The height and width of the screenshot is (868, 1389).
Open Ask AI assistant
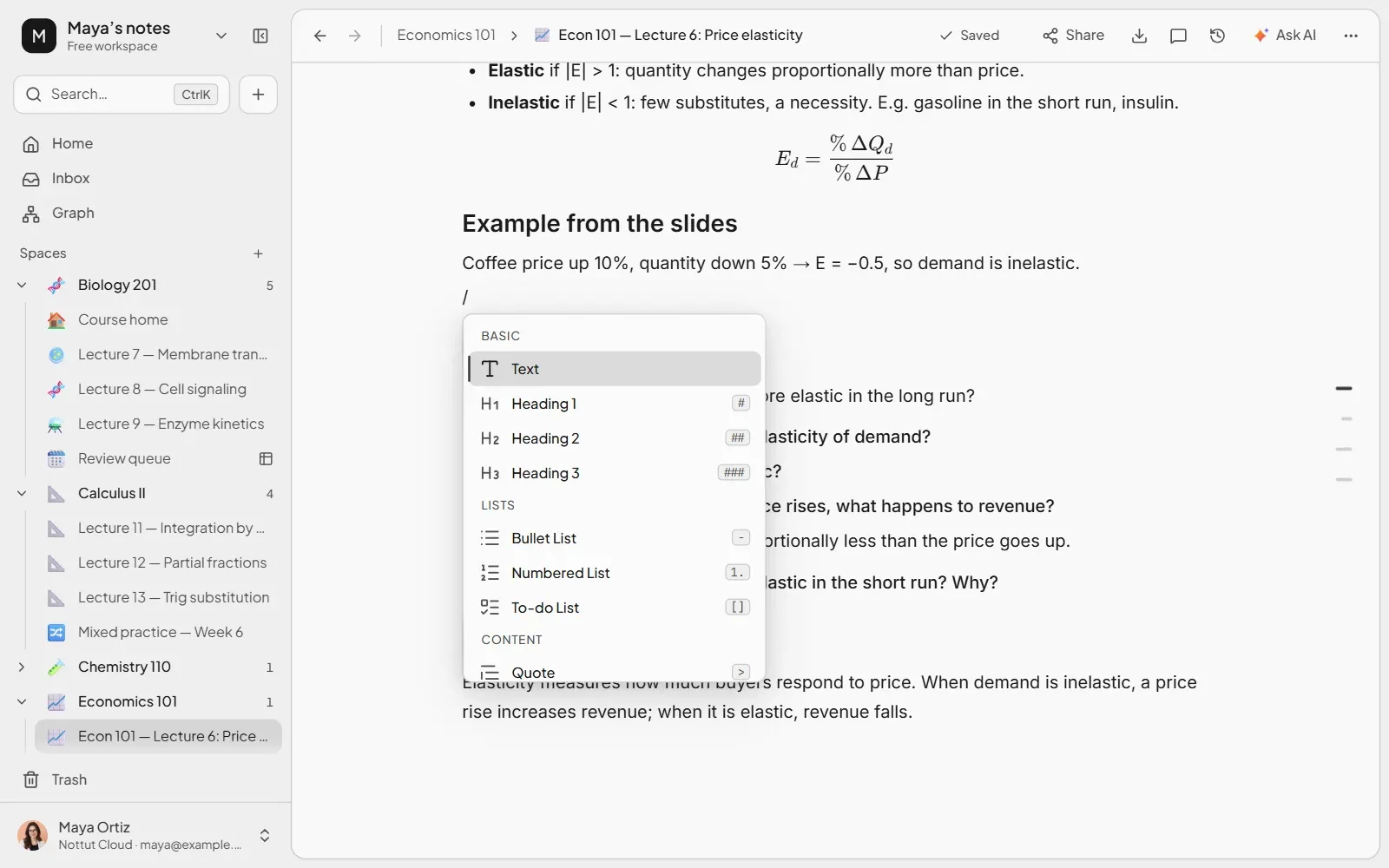click(1285, 36)
